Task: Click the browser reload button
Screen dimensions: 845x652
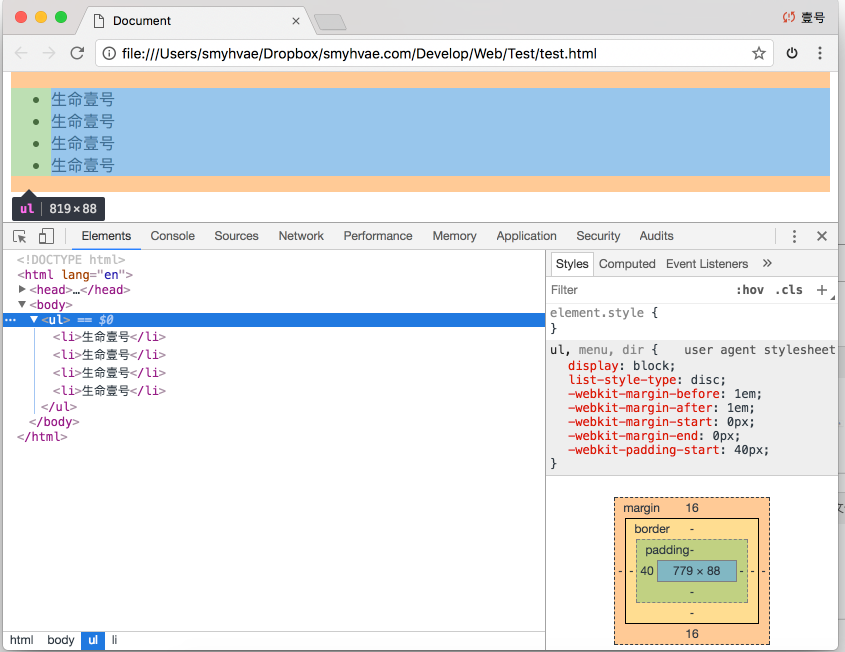Action: (77, 53)
